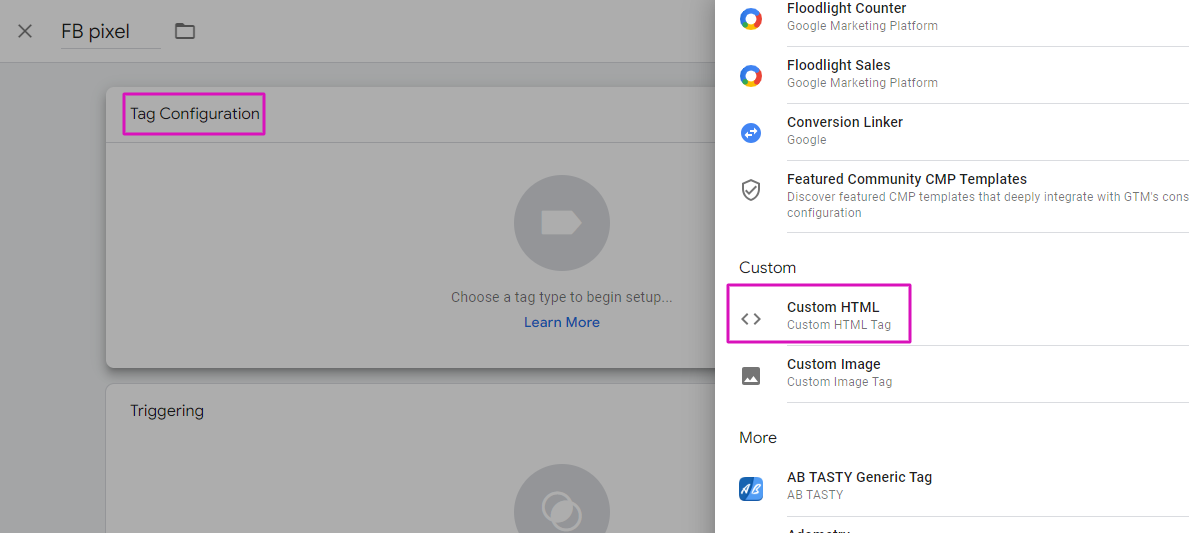Screen dimensions: 1189x533
Task: Pick the Custom Image picture icon
Action: (751, 375)
